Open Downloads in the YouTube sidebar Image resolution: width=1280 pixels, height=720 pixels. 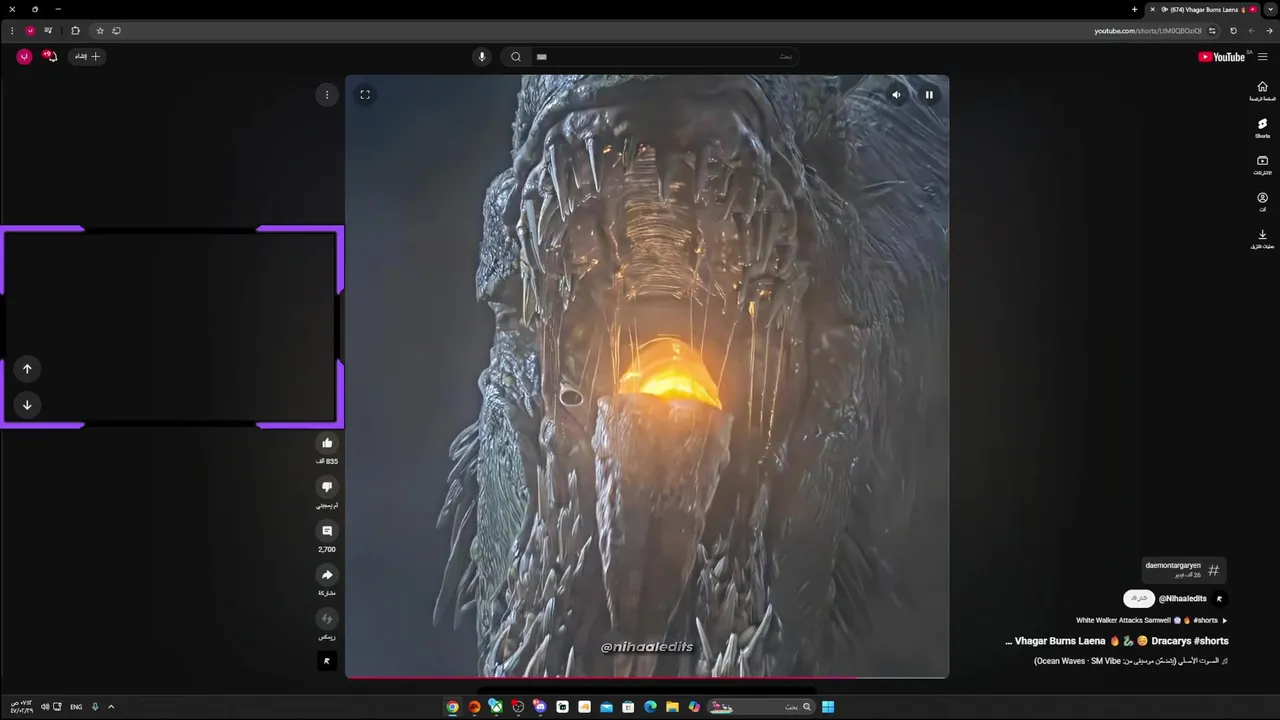click(x=1262, y=239)
